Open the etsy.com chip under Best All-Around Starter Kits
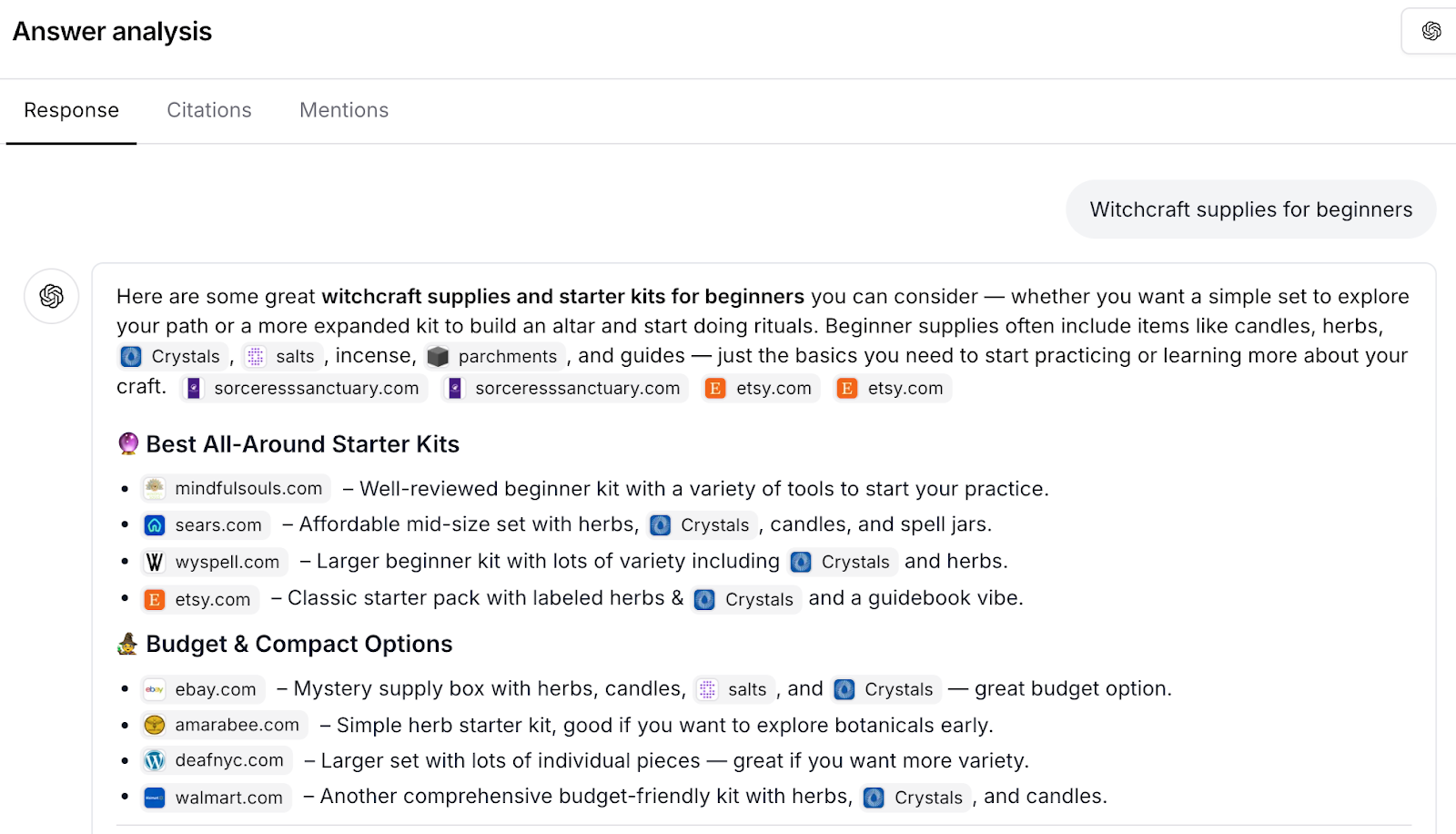The image size is (1456, 834). tap(201, 600)
